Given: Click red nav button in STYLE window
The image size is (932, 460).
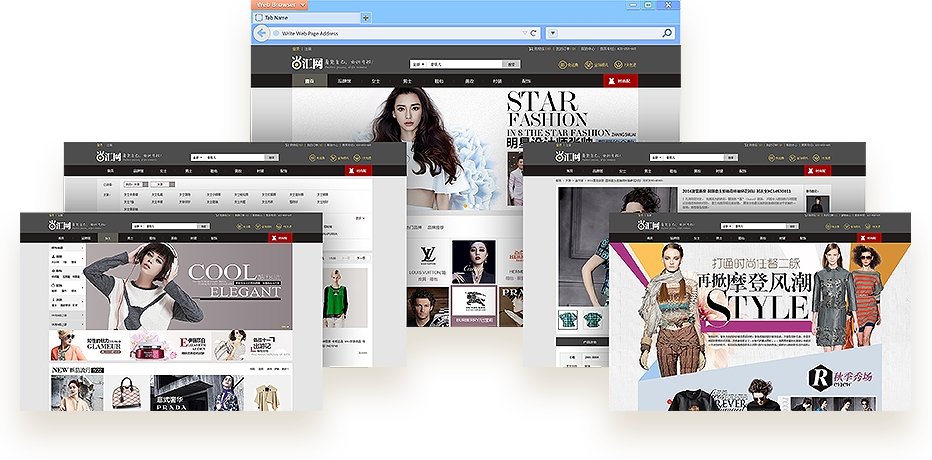Looking at the screenshot, I should coord(869,238).
